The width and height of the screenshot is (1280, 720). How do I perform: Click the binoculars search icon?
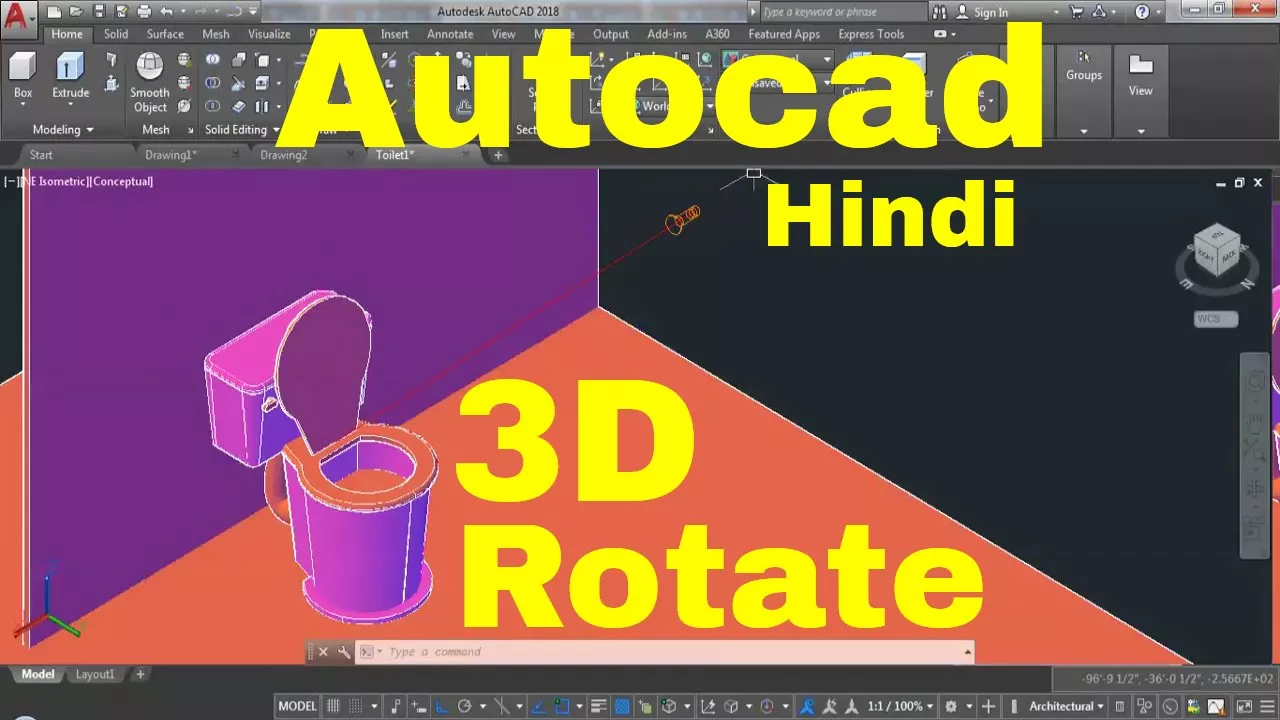coord(941,12)
